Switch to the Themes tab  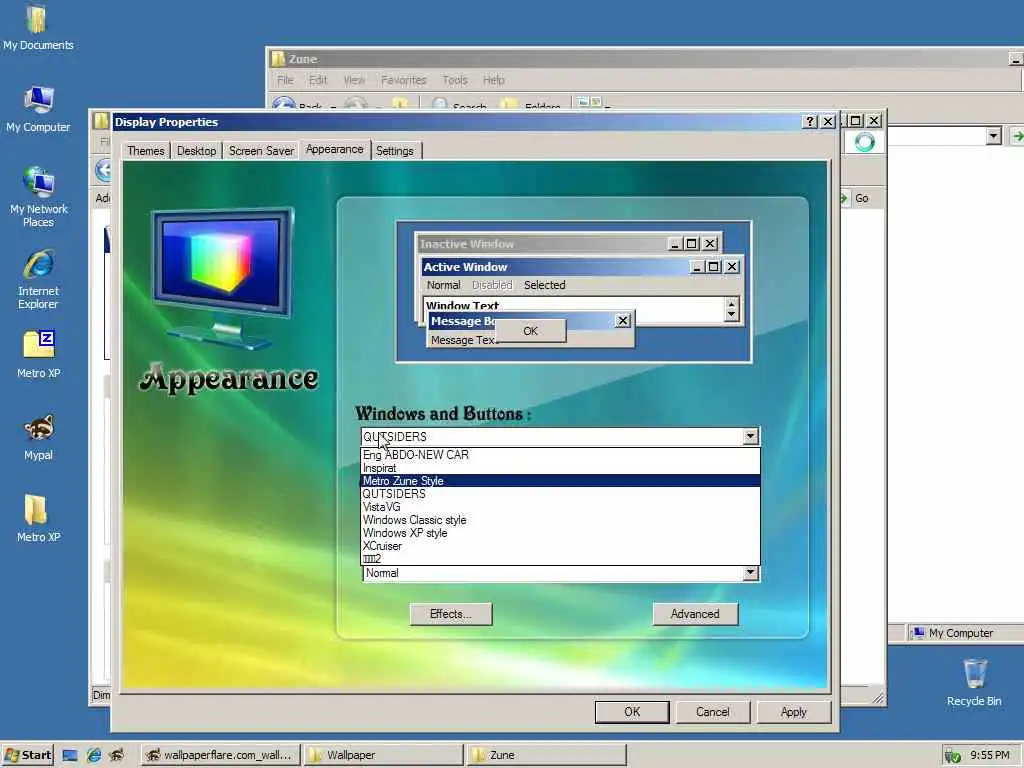(x=146, y=151)
